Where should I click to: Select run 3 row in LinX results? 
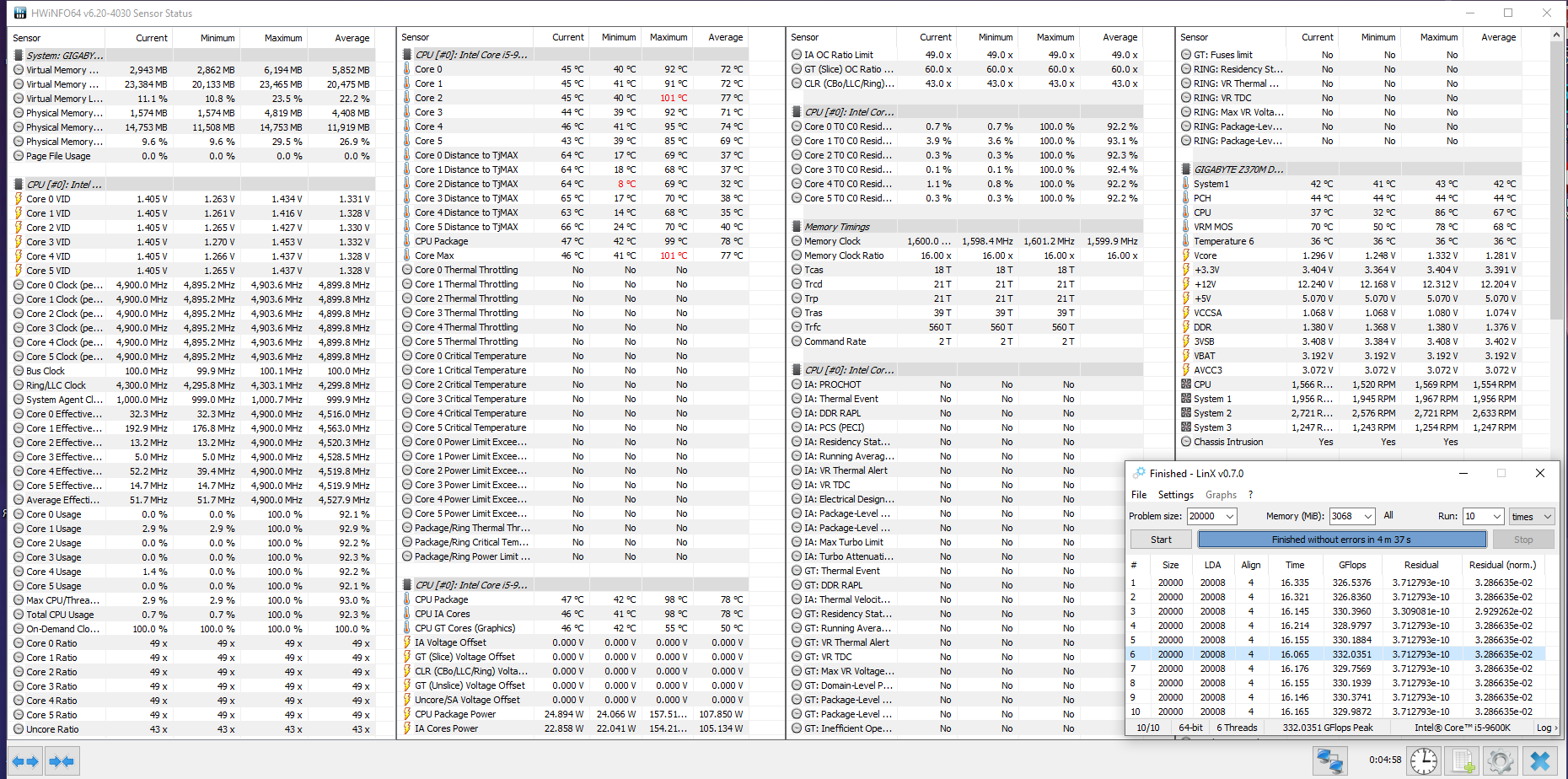coord(1337,611)
